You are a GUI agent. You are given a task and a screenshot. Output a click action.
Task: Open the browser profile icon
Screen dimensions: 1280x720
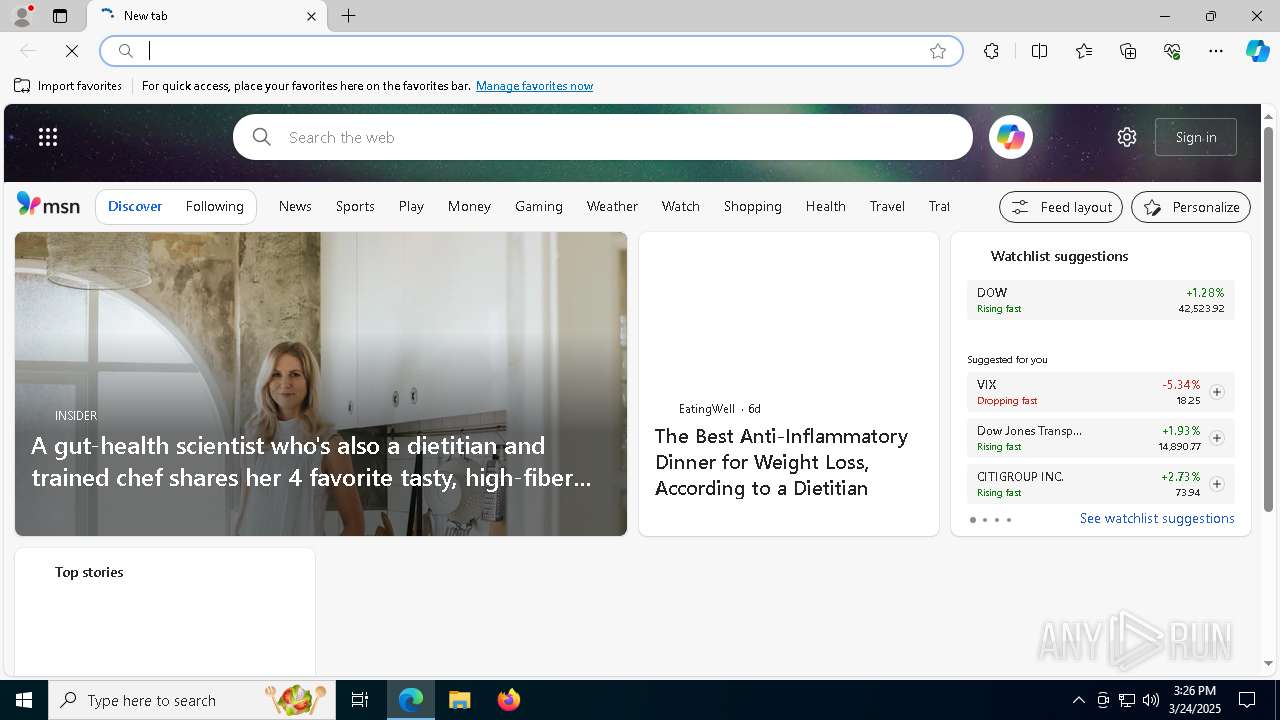(21, 16)
